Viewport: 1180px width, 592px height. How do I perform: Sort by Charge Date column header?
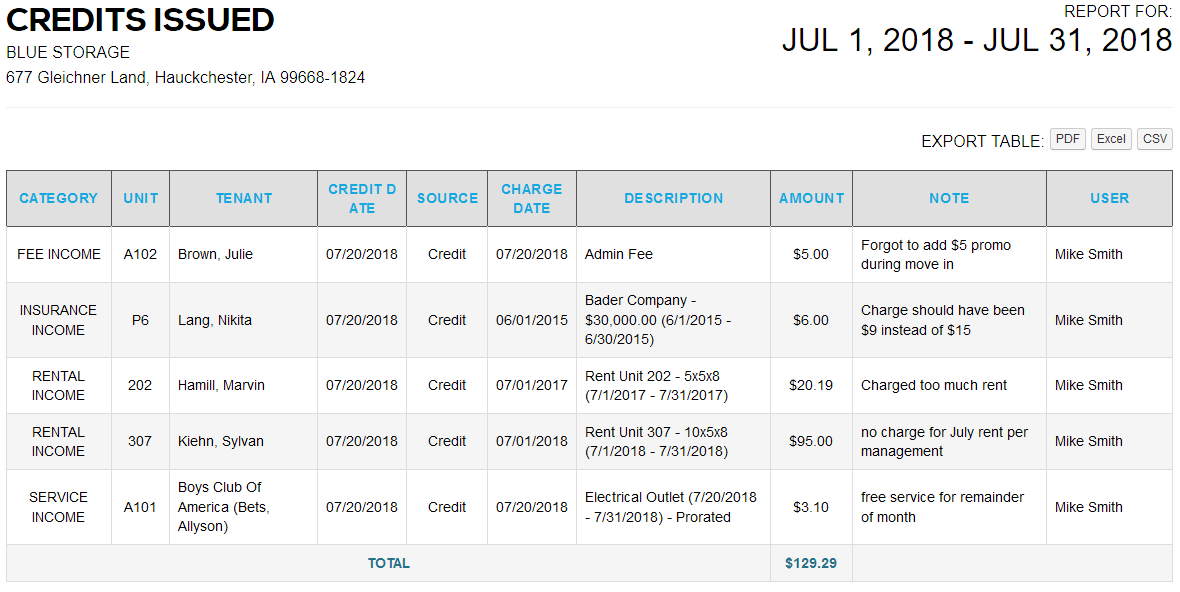point(532,198)
